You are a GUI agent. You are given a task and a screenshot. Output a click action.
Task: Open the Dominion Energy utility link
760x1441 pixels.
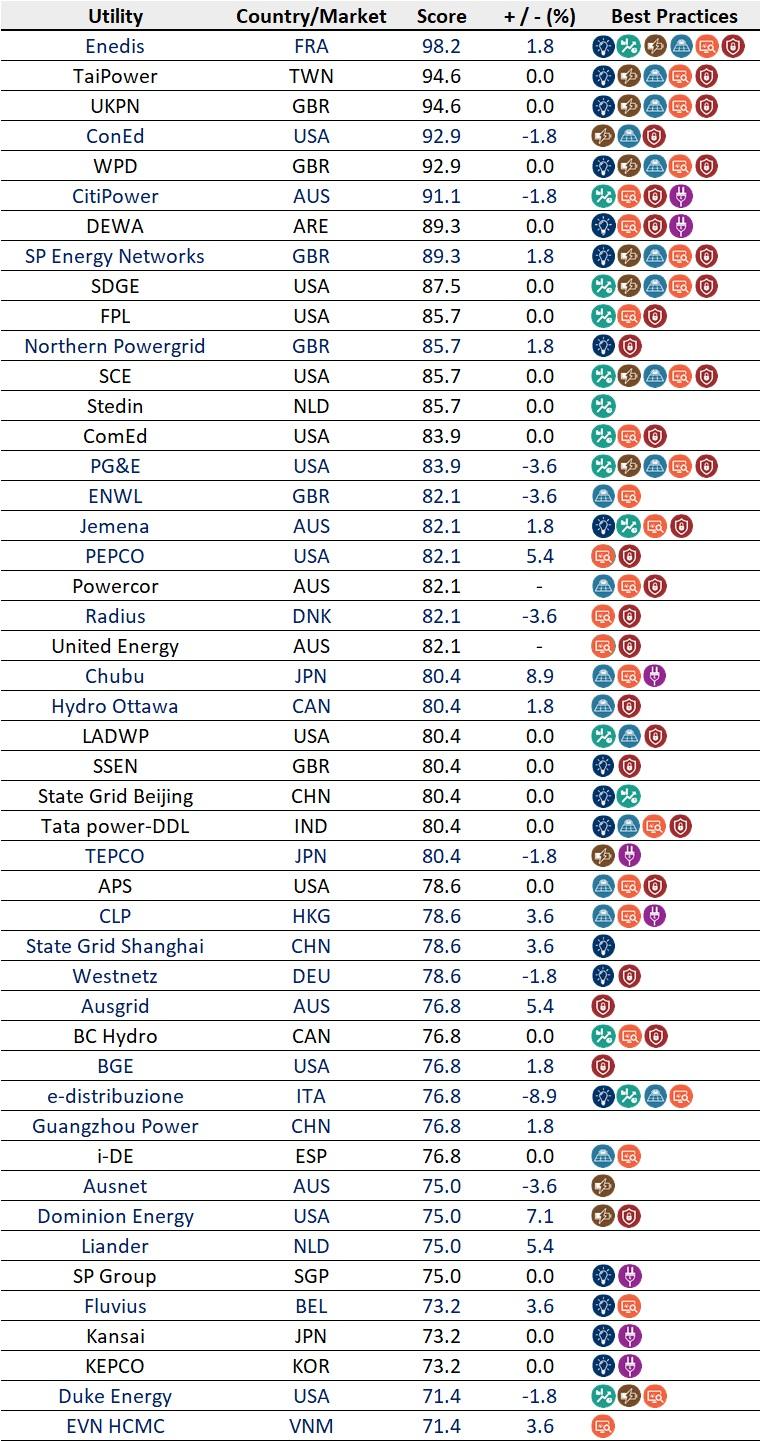(115, 1216)
